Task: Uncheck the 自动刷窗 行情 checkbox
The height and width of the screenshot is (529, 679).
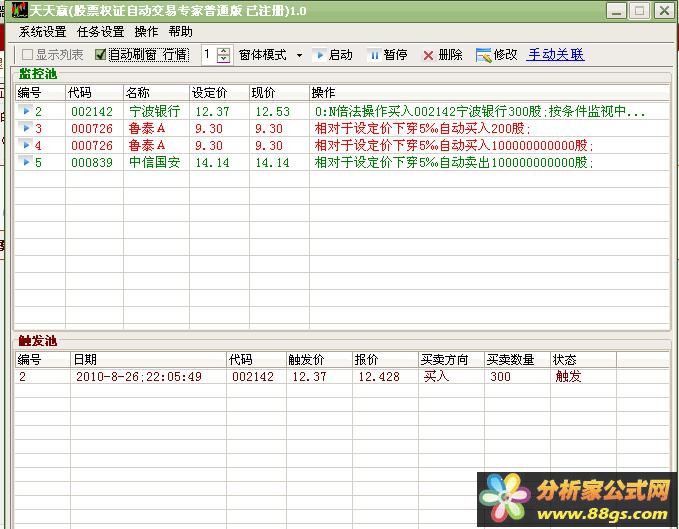Action: point(100,55)
